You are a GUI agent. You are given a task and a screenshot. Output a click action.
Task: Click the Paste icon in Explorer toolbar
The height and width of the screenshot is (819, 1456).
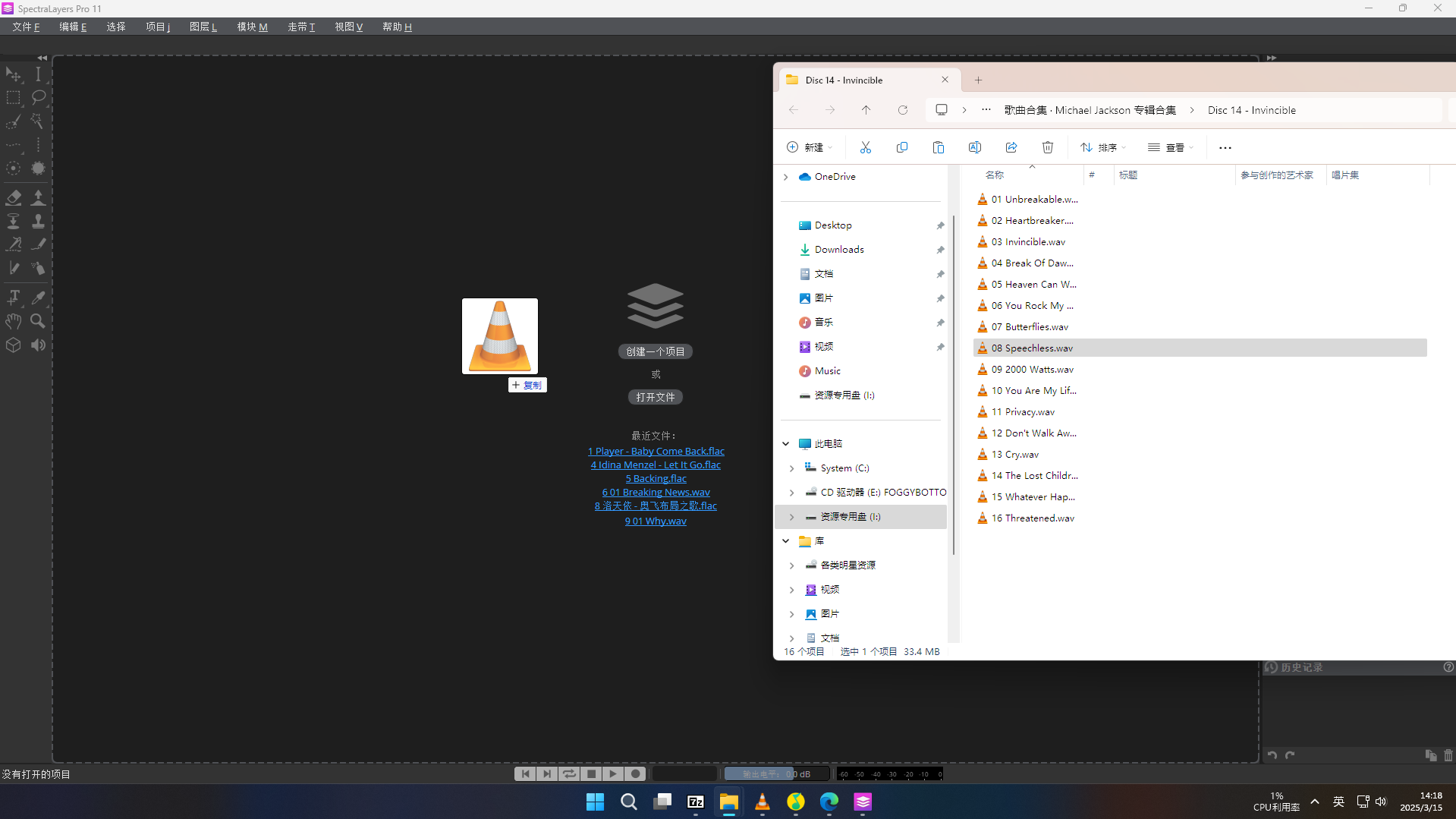[939, 147]
